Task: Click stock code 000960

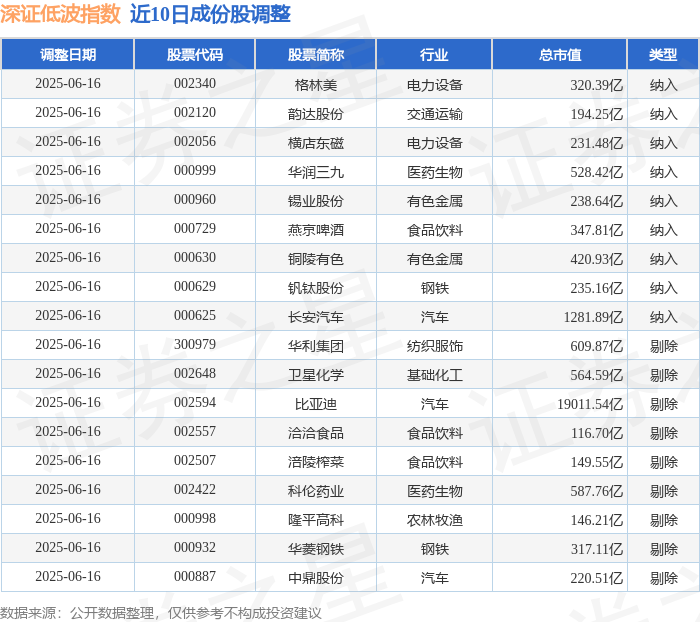Action: [x=195, y=200]
